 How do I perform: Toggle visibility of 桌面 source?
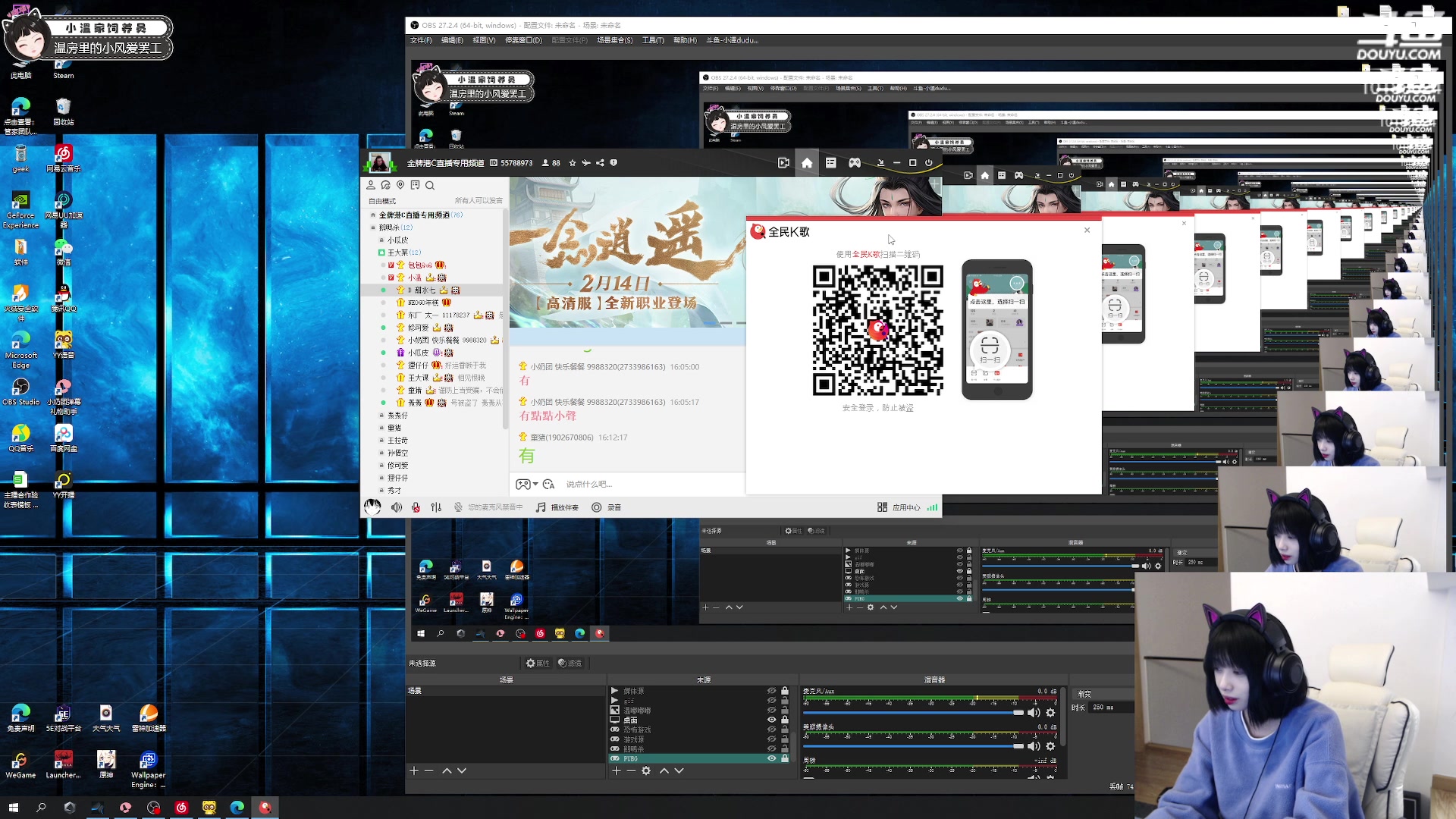[x=772, y=720]
